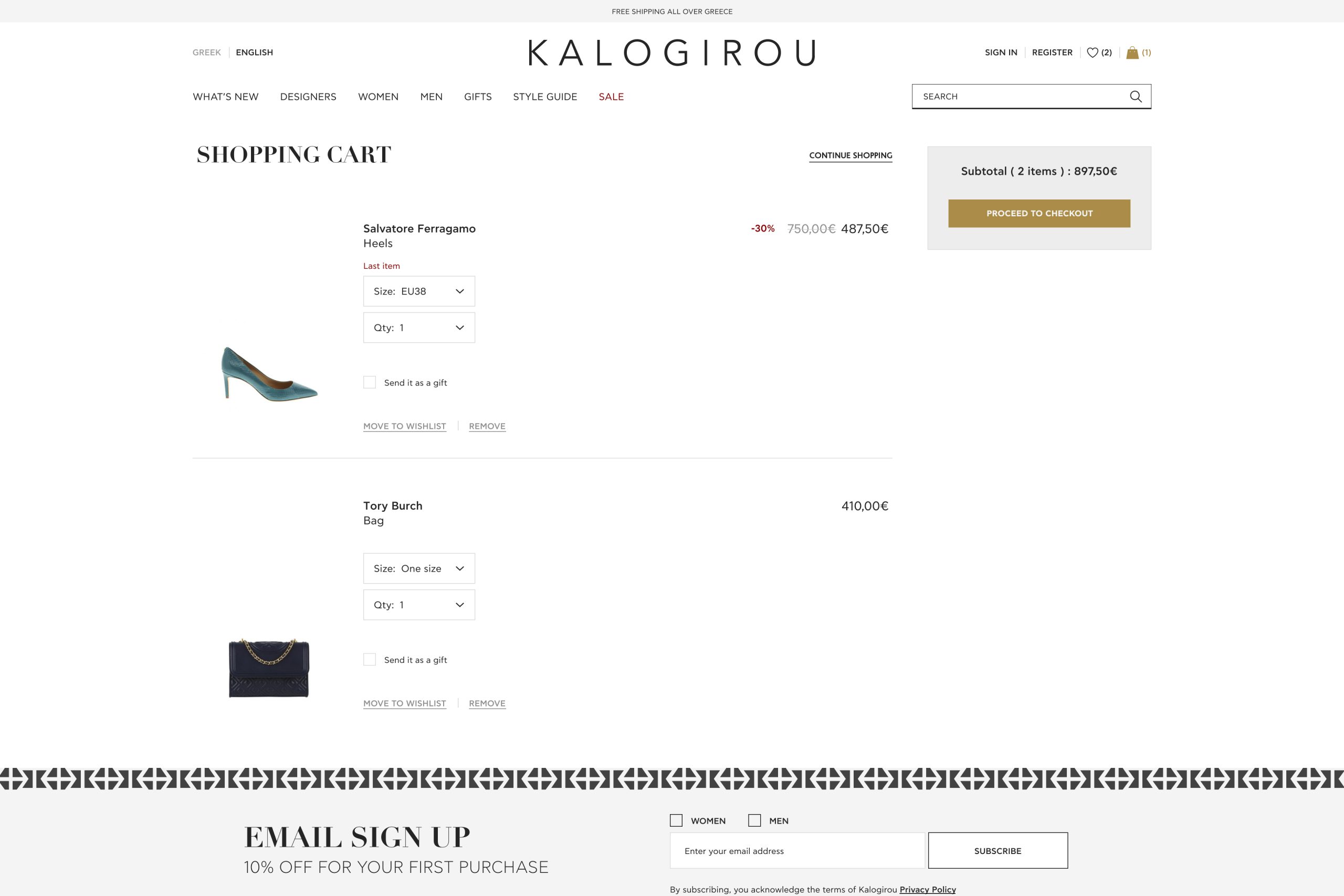1344x896 pixels.
Task: Click the search magnifier icon
Action: coord(1136,97)
